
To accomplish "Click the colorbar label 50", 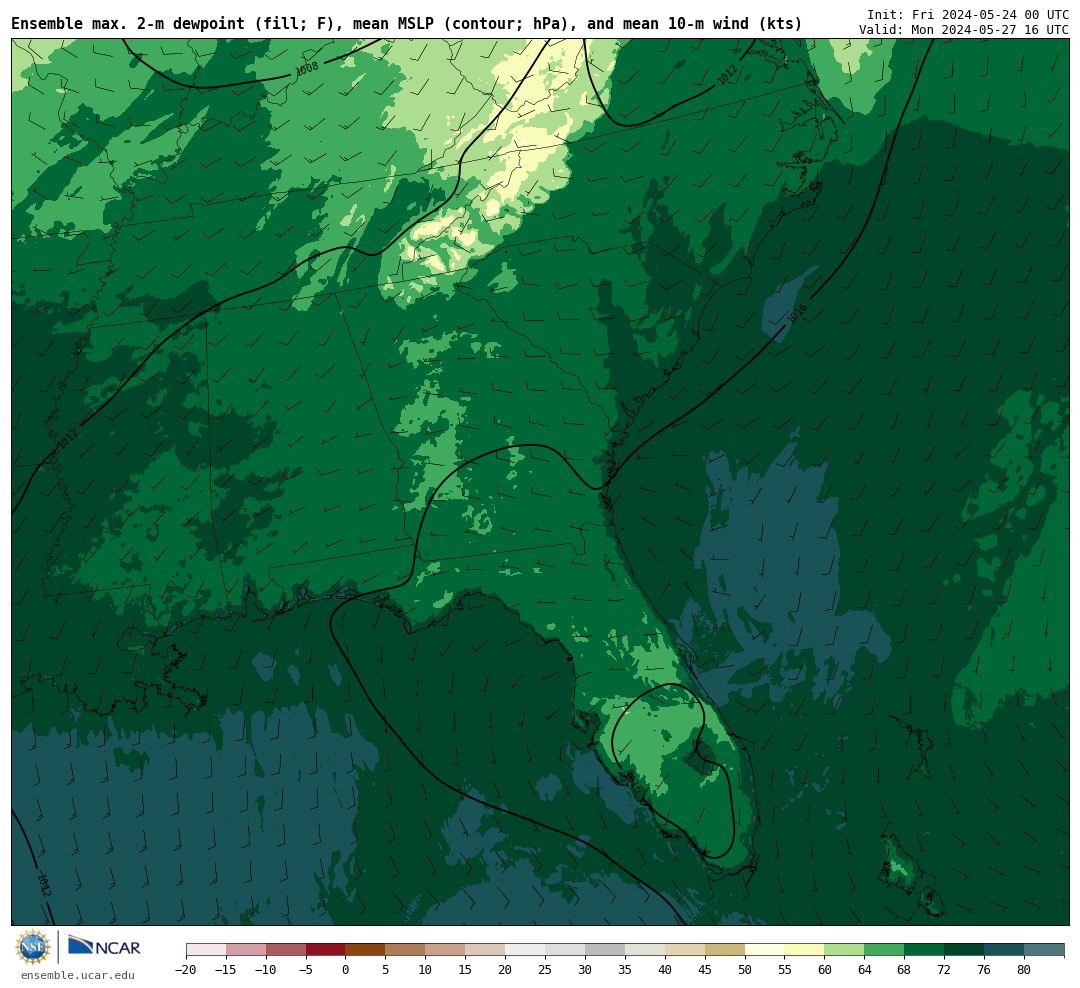I will (x=745, y=970).
